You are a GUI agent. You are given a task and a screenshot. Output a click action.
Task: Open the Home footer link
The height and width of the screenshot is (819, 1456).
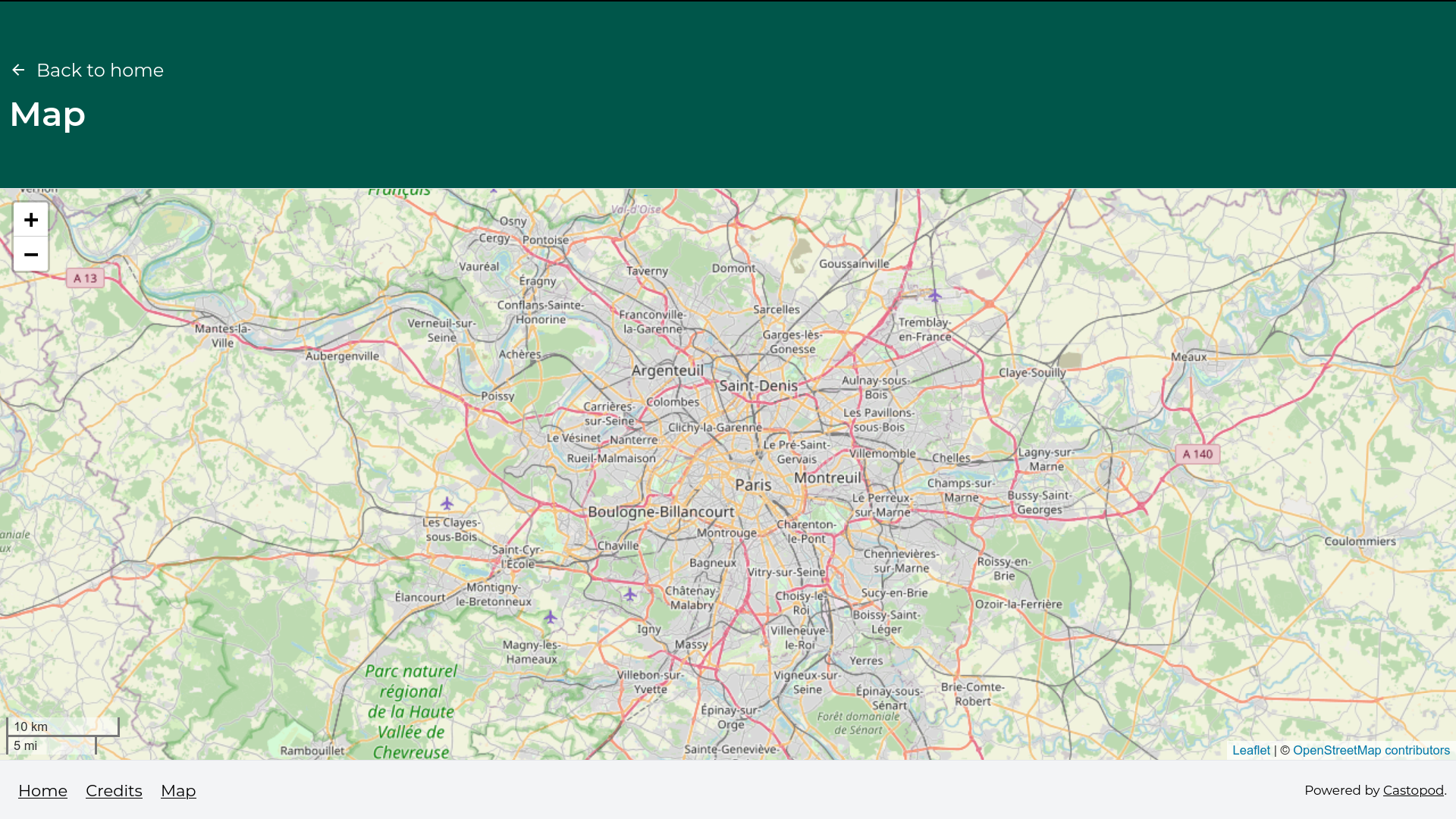[x=42, y=791]
